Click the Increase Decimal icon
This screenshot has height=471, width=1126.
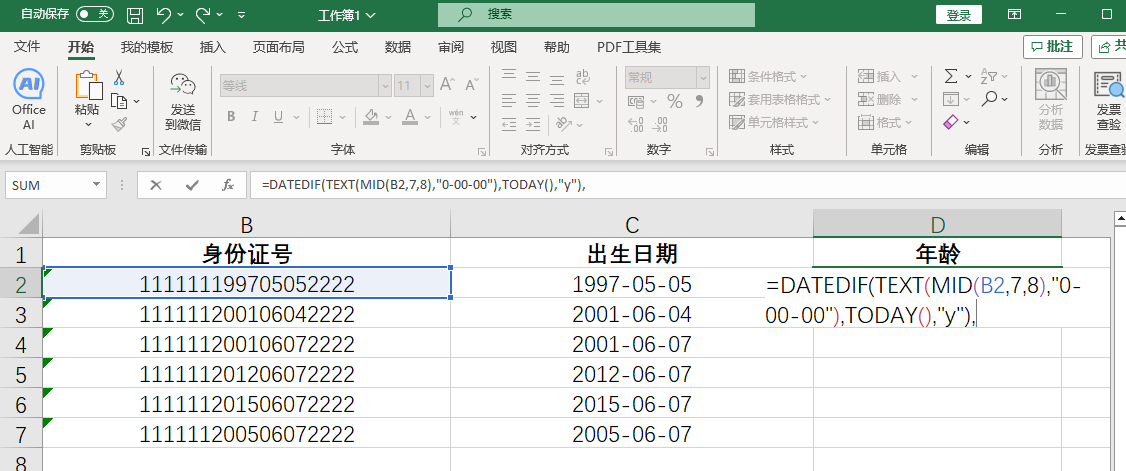tap(636, 124)
